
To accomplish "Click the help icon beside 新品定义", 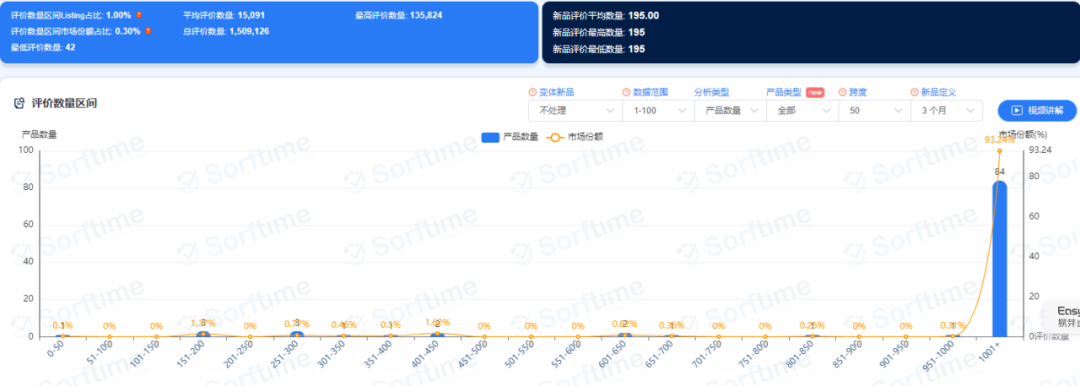I will [915, 92].
